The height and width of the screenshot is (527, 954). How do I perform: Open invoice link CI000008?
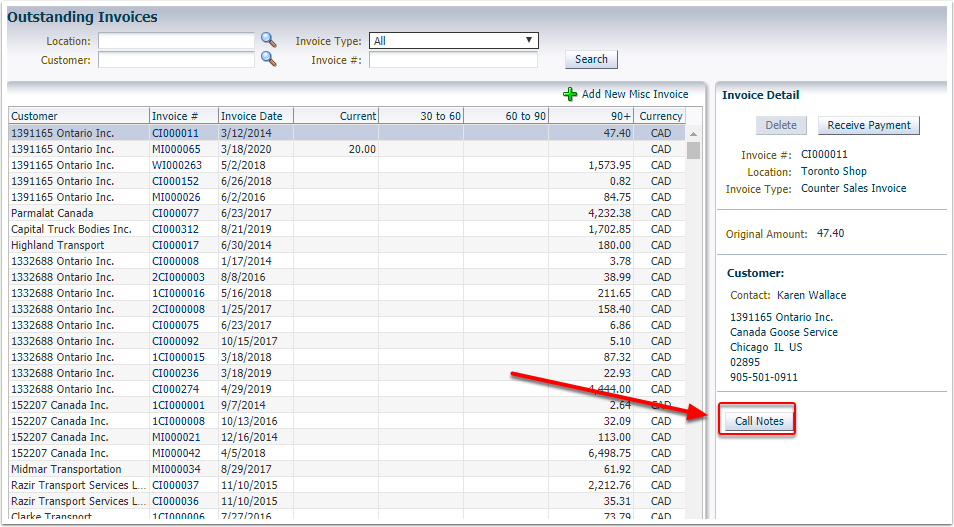(175, 261)
